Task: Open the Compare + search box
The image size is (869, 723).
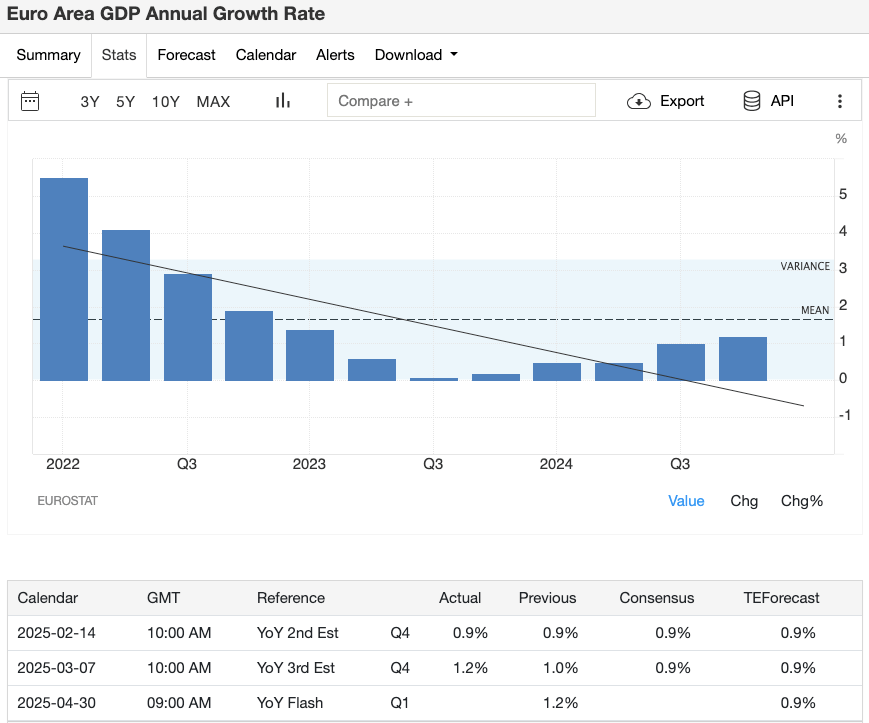Action: click(461, 100)
